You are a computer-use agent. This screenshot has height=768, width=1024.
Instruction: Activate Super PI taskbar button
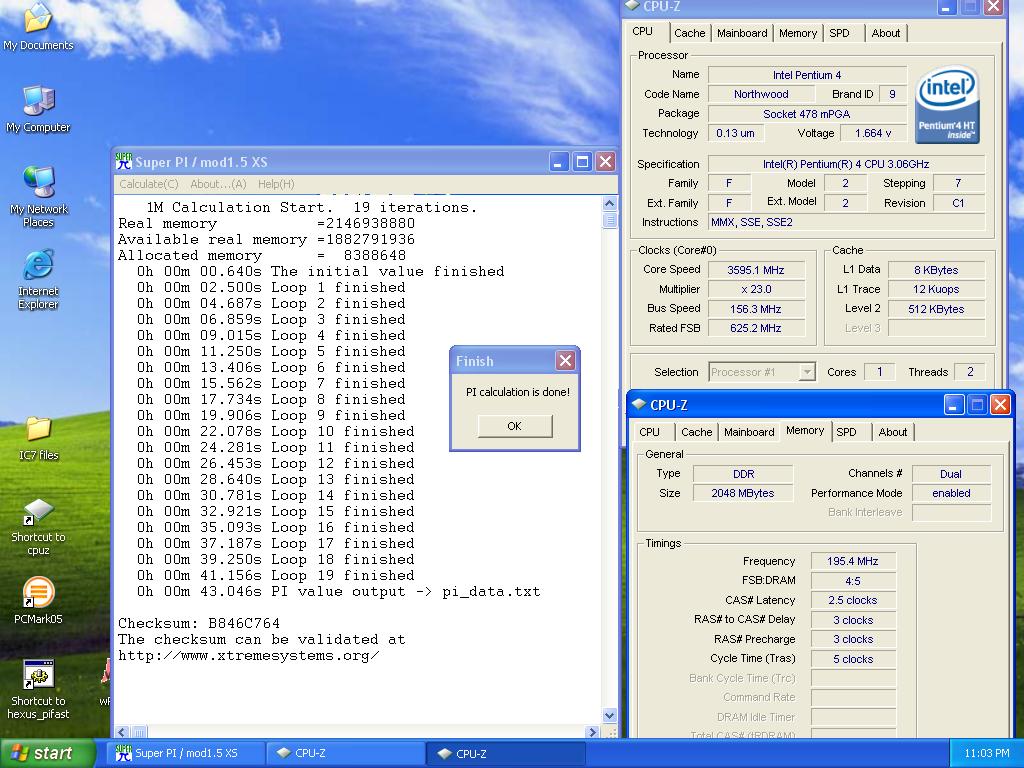click(x=185, y=753)
